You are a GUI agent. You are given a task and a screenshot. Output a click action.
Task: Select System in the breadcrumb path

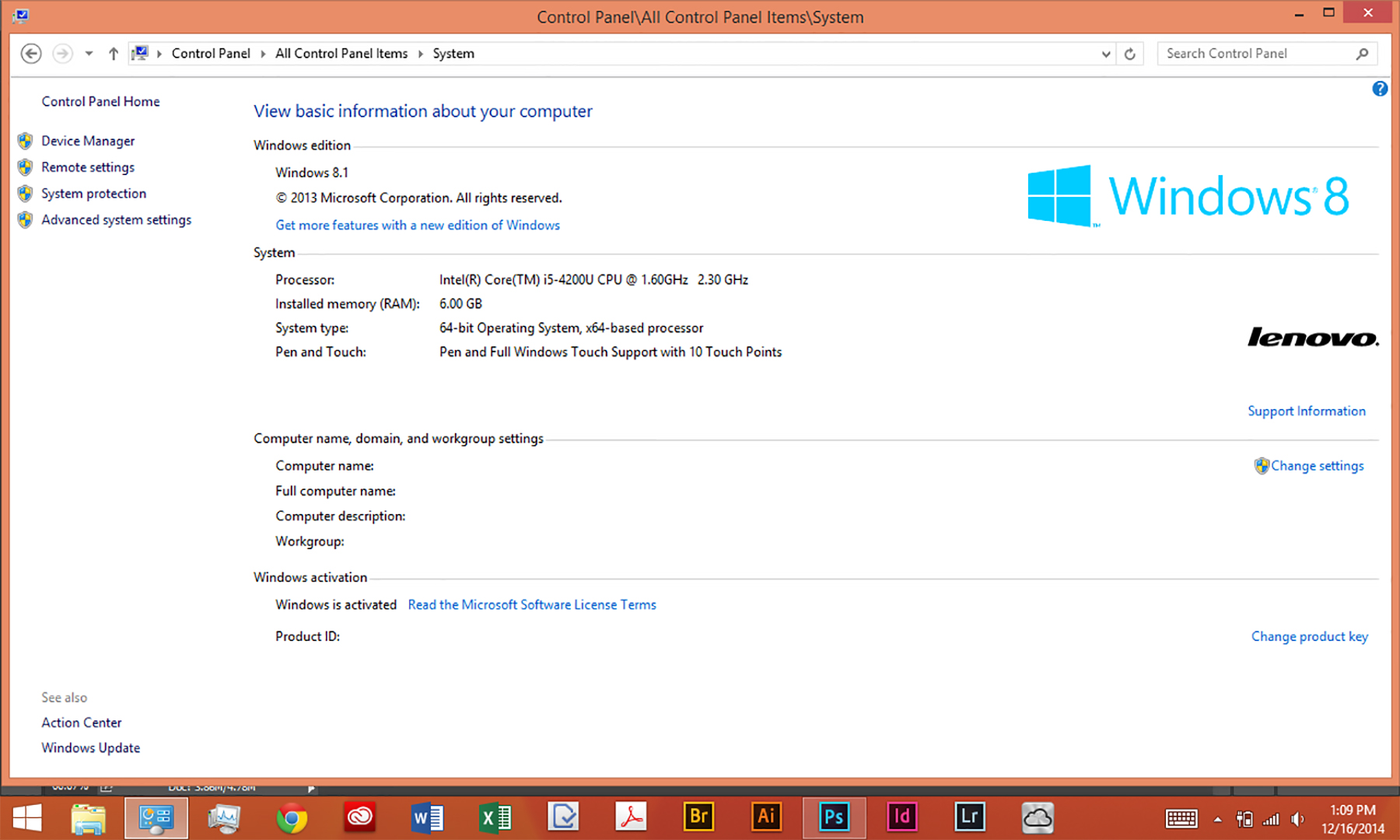tap(453, 54)
